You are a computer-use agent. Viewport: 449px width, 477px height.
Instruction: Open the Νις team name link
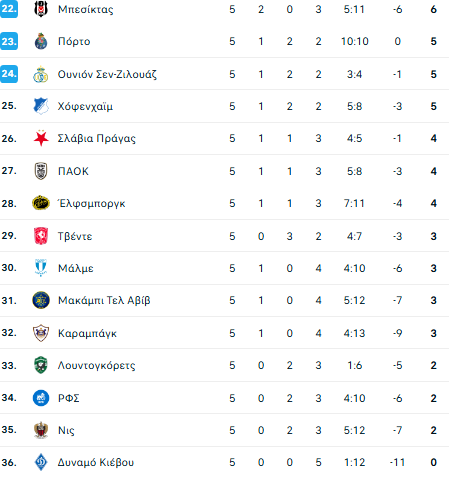click(x=66, y=430)
